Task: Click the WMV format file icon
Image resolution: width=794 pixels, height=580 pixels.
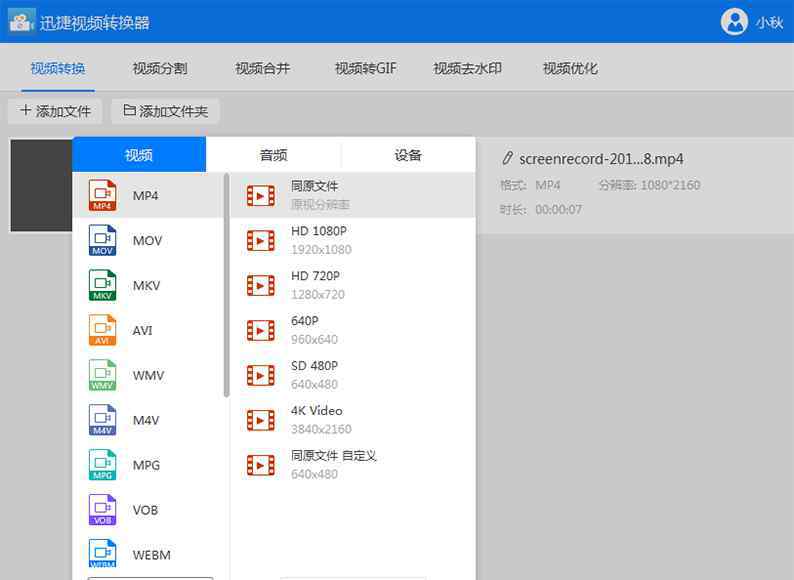Action: pos(102,375)
